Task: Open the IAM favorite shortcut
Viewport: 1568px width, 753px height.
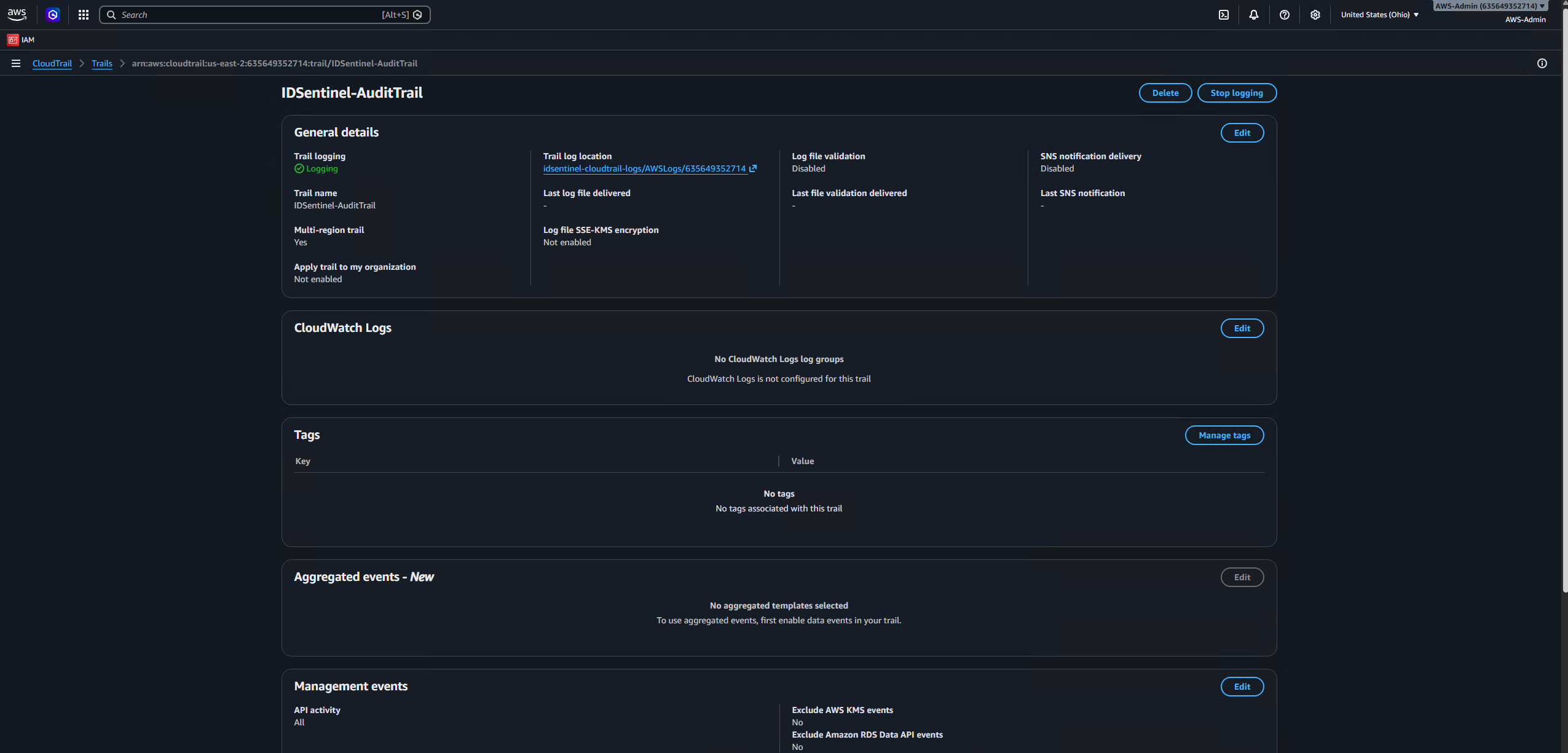Action: [x=21, y=40]
